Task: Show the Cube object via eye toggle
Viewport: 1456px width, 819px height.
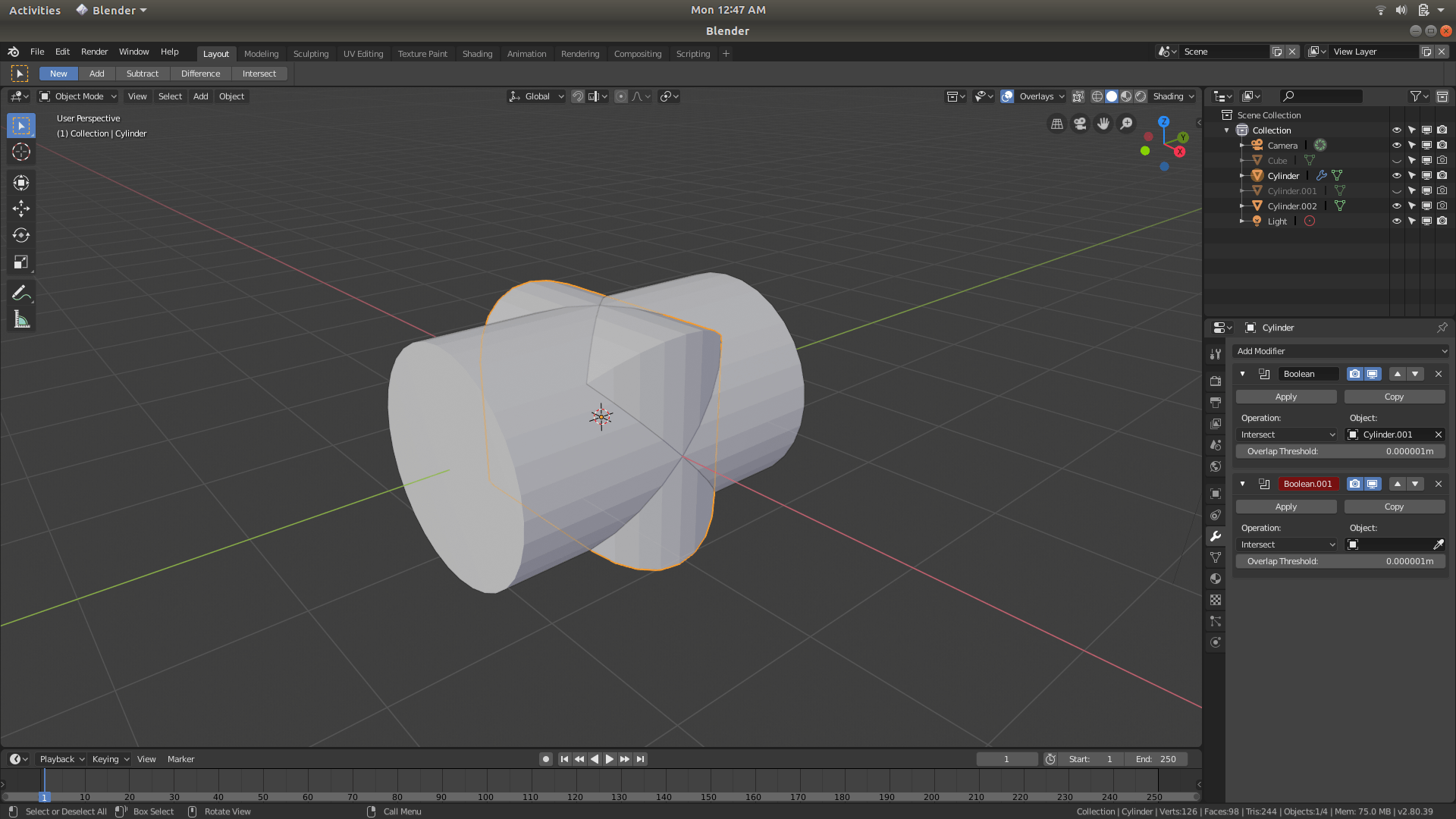Action: (1397, 160)
